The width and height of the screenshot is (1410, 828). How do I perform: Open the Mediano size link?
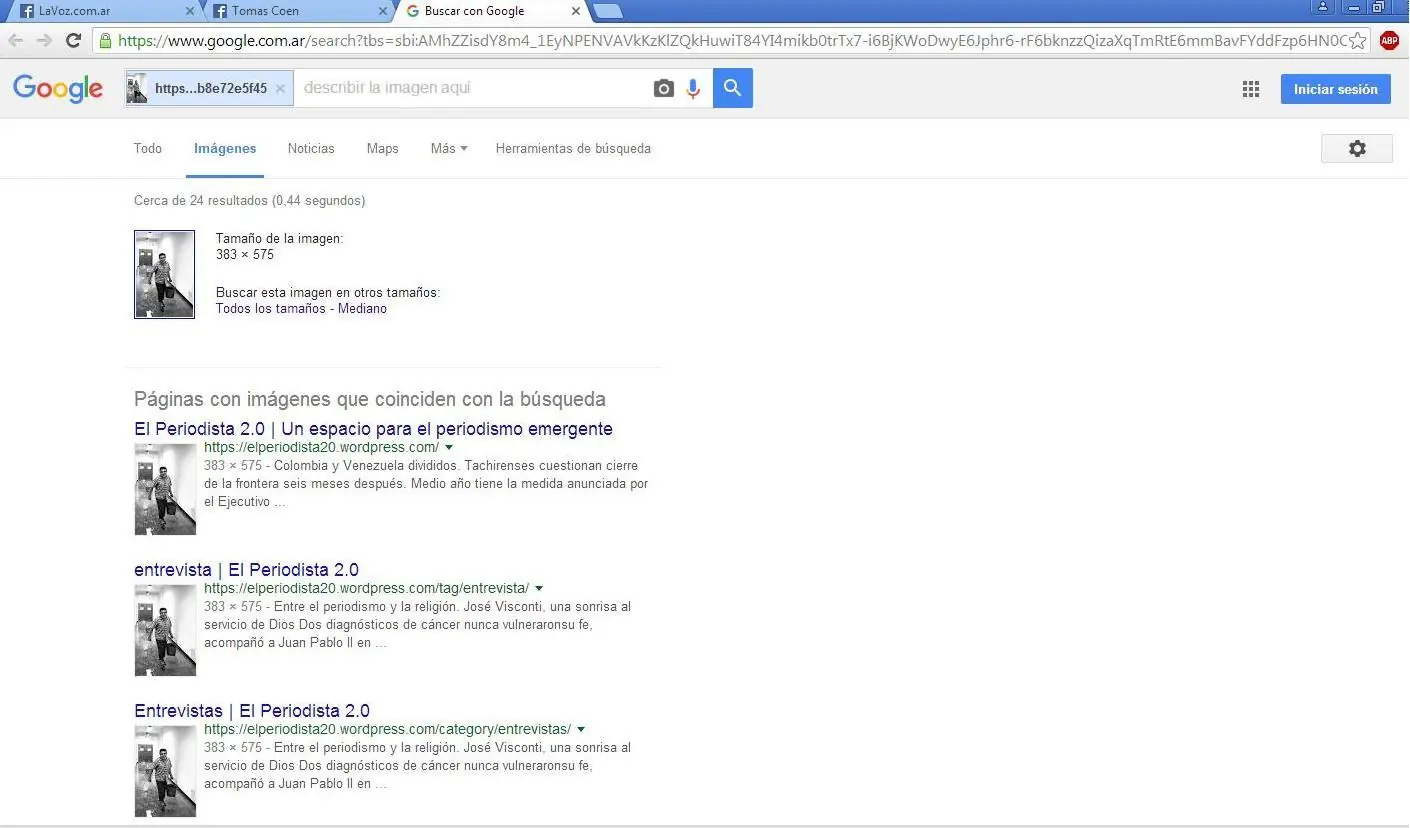click(x=362, y=309)
